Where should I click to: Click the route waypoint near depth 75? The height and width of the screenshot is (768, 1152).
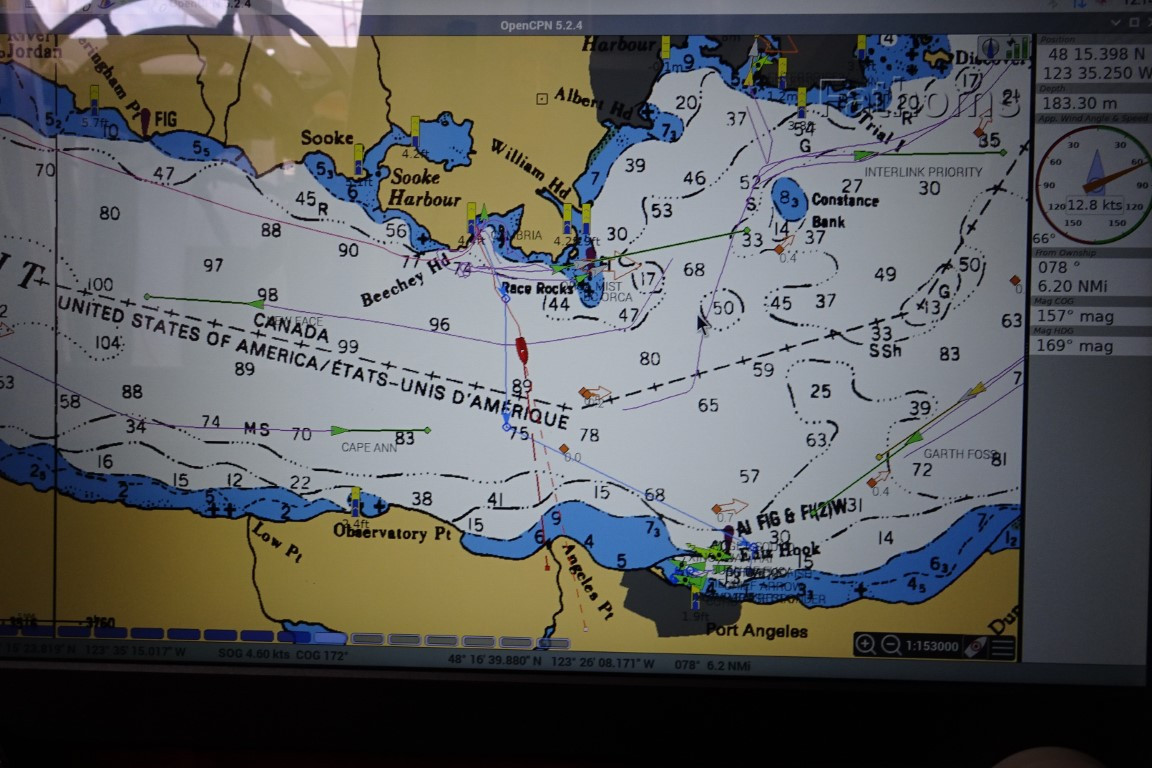506,427
